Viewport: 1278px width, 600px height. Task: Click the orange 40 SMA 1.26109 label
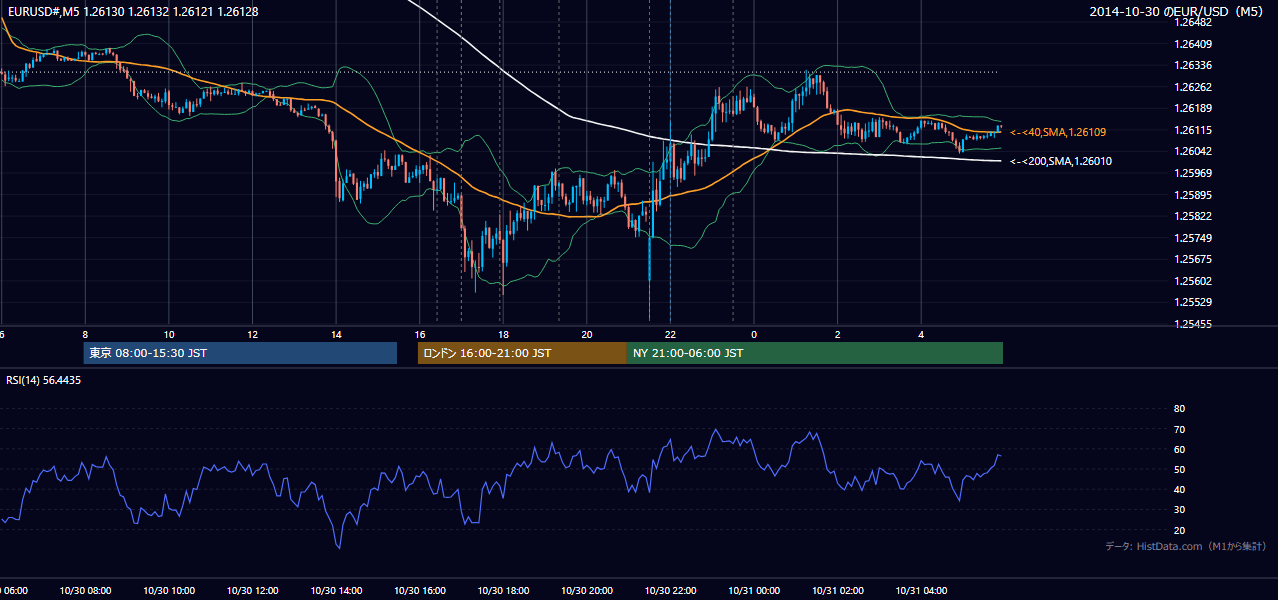tap(1058, 132)
